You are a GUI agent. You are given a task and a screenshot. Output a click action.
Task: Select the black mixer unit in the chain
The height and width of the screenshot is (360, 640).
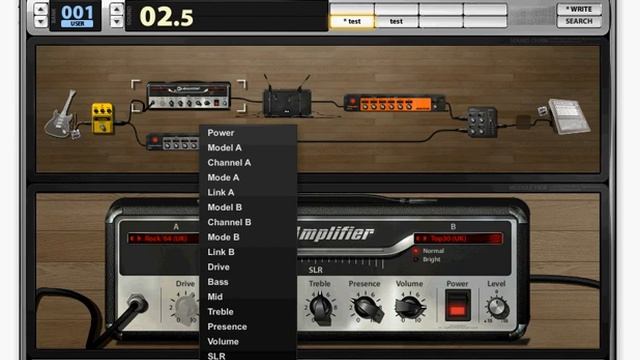click(482, 122)
